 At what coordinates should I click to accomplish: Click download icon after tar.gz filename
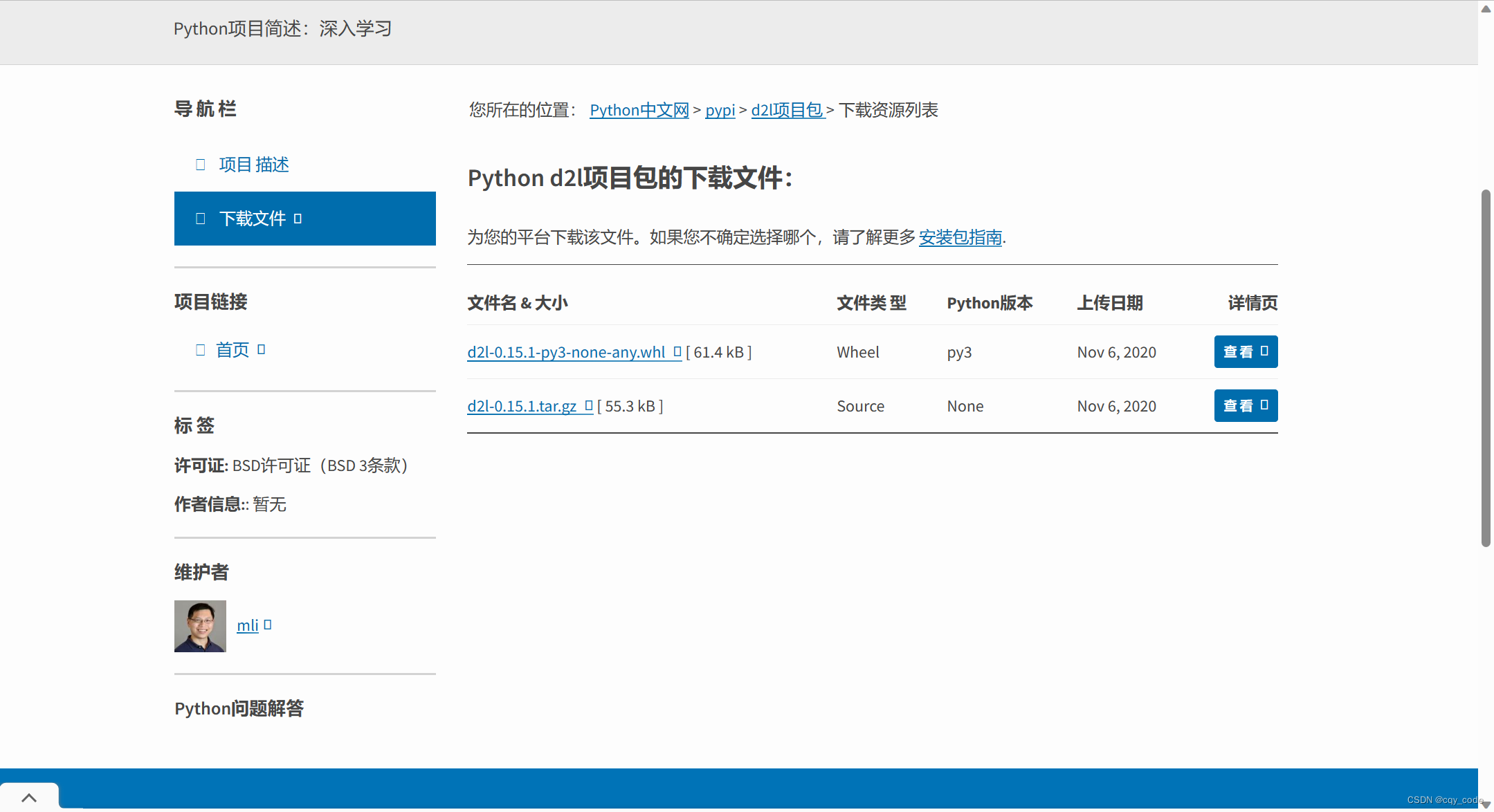tap(589, 405)
